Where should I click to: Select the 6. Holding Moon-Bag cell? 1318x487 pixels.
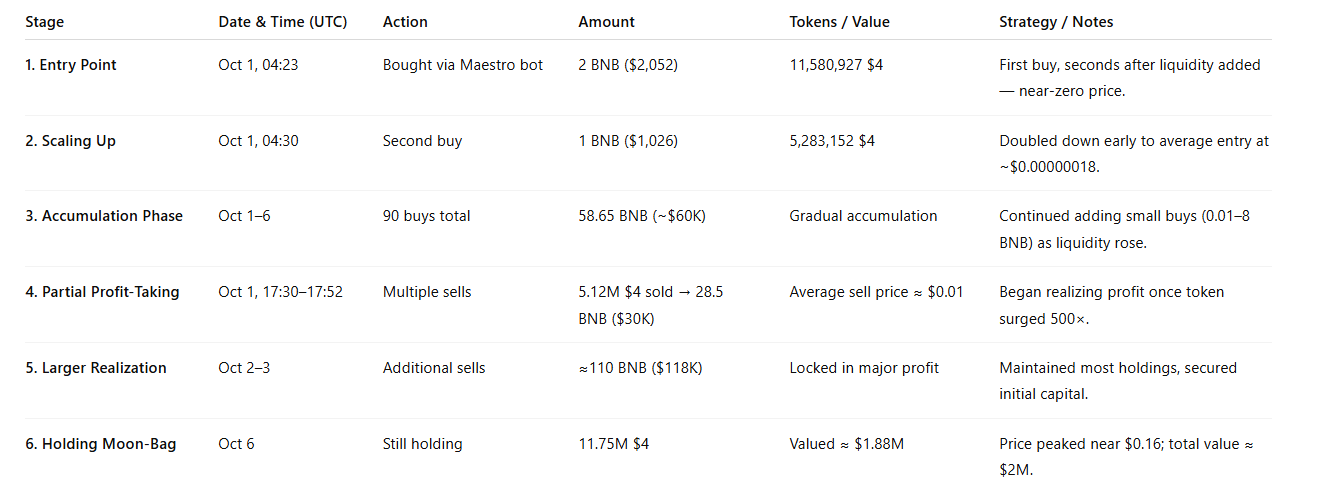[x=101, y=444]
